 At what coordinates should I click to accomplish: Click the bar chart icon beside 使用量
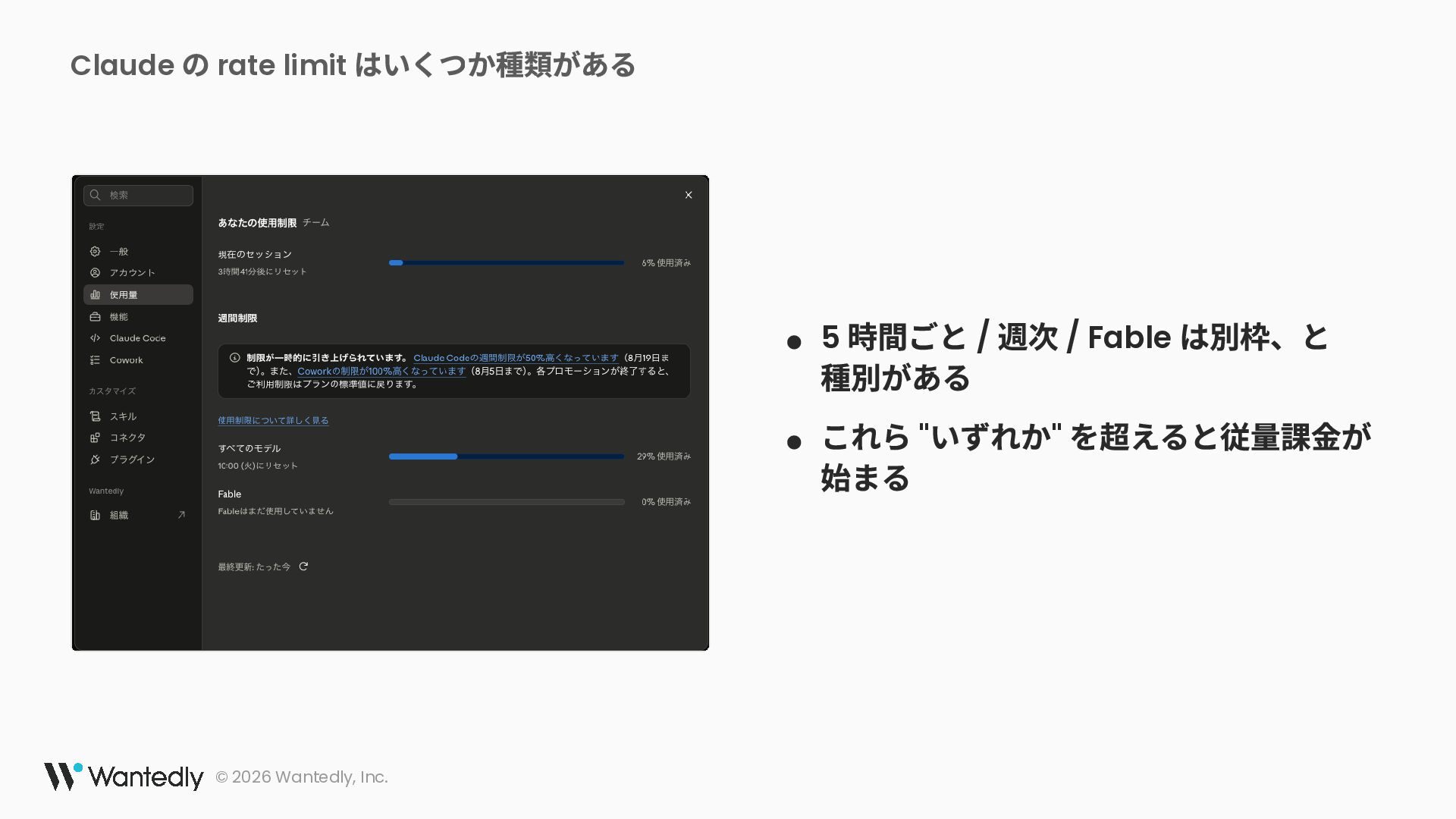tap(95, 295)
